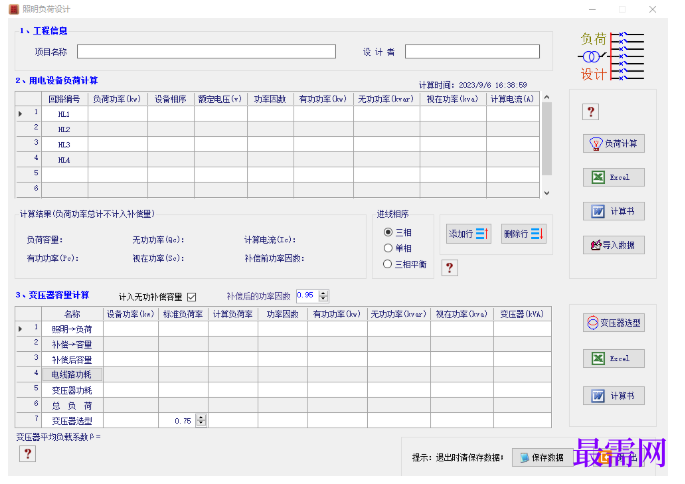Click the 标准负荷率 column header
Viewport: 685px width, 484px height.
tap(183, 314)
